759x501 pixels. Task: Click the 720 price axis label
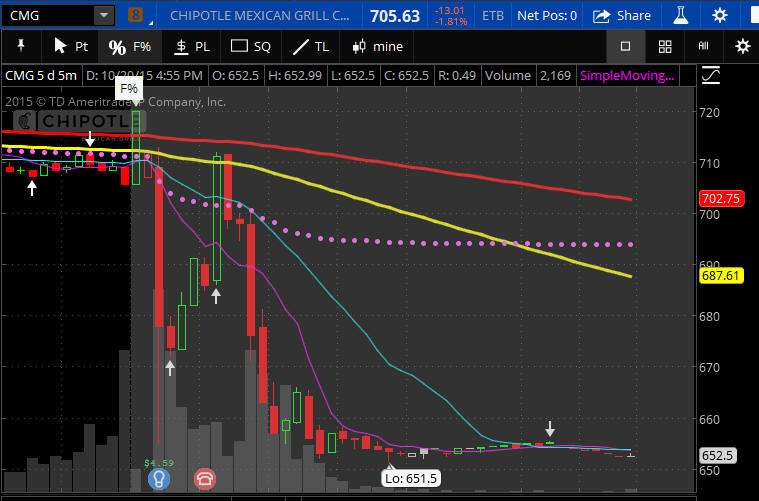tap(709, 112)
